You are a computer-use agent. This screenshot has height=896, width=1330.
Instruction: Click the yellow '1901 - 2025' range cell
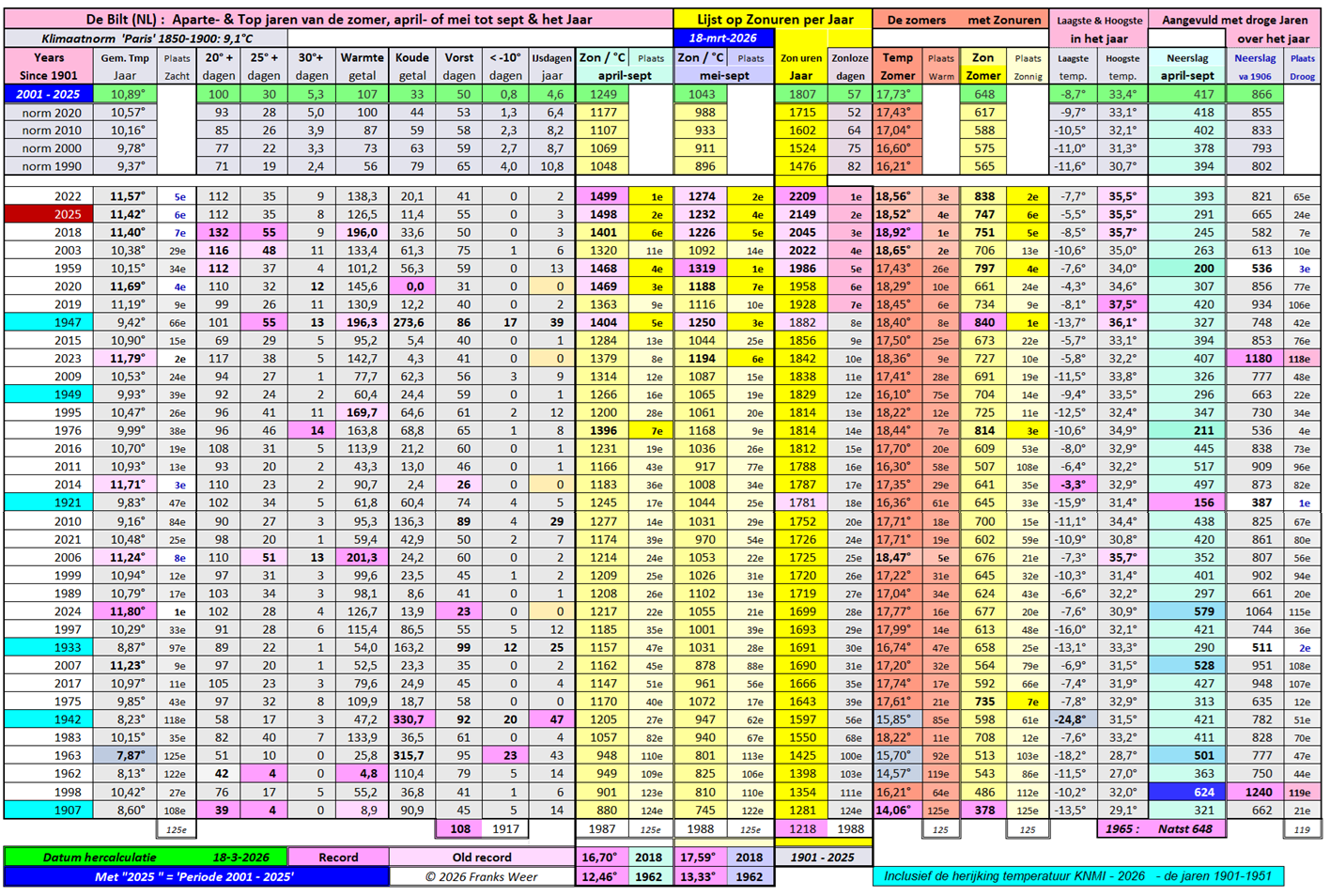823,857
